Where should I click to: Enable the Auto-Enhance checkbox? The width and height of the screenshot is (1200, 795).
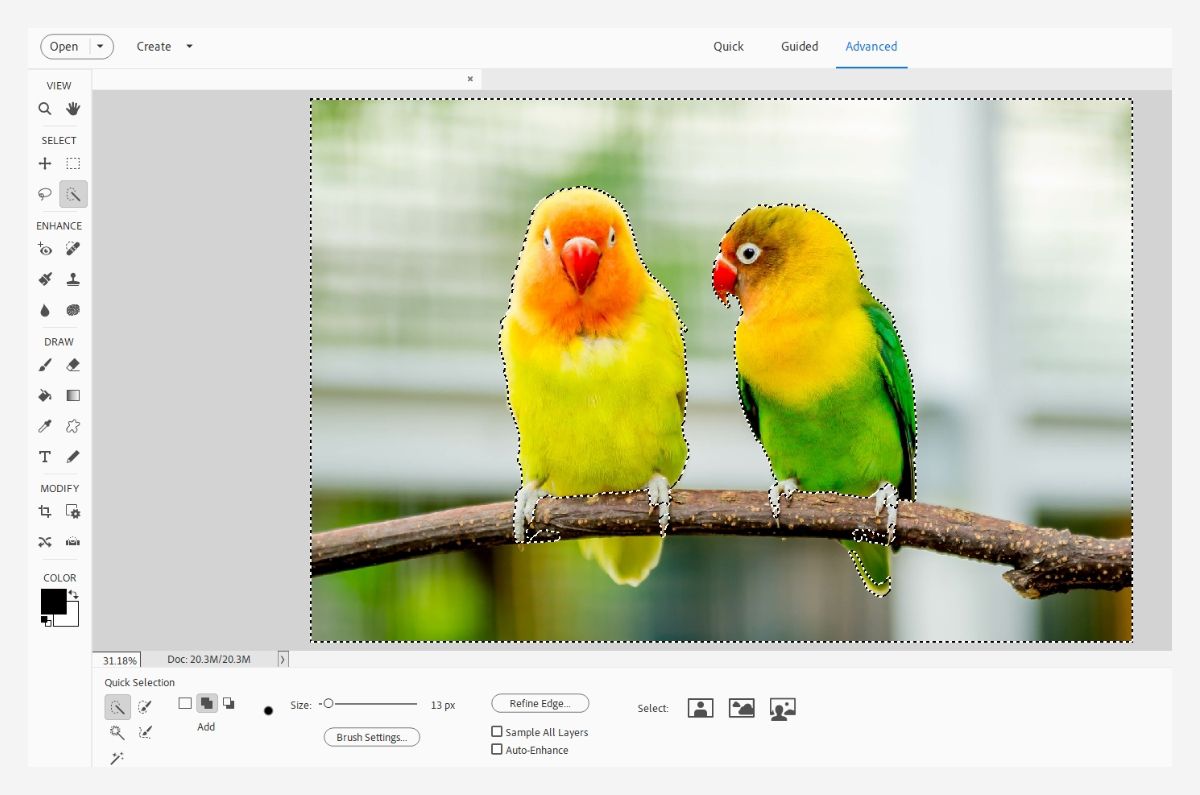(x=497, y=750)
